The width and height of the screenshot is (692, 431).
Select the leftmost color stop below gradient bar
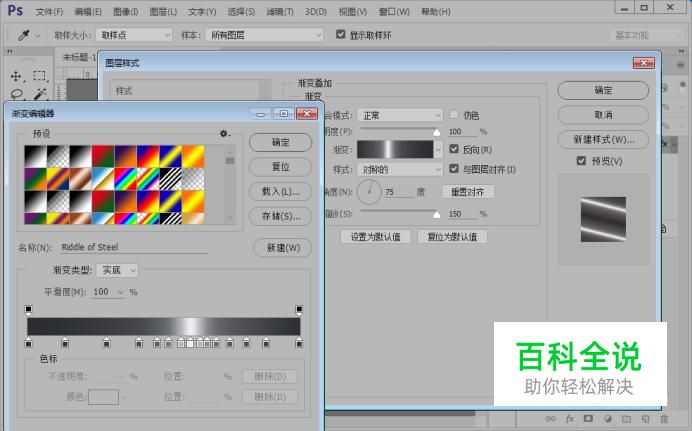click(x=29, y=342)
